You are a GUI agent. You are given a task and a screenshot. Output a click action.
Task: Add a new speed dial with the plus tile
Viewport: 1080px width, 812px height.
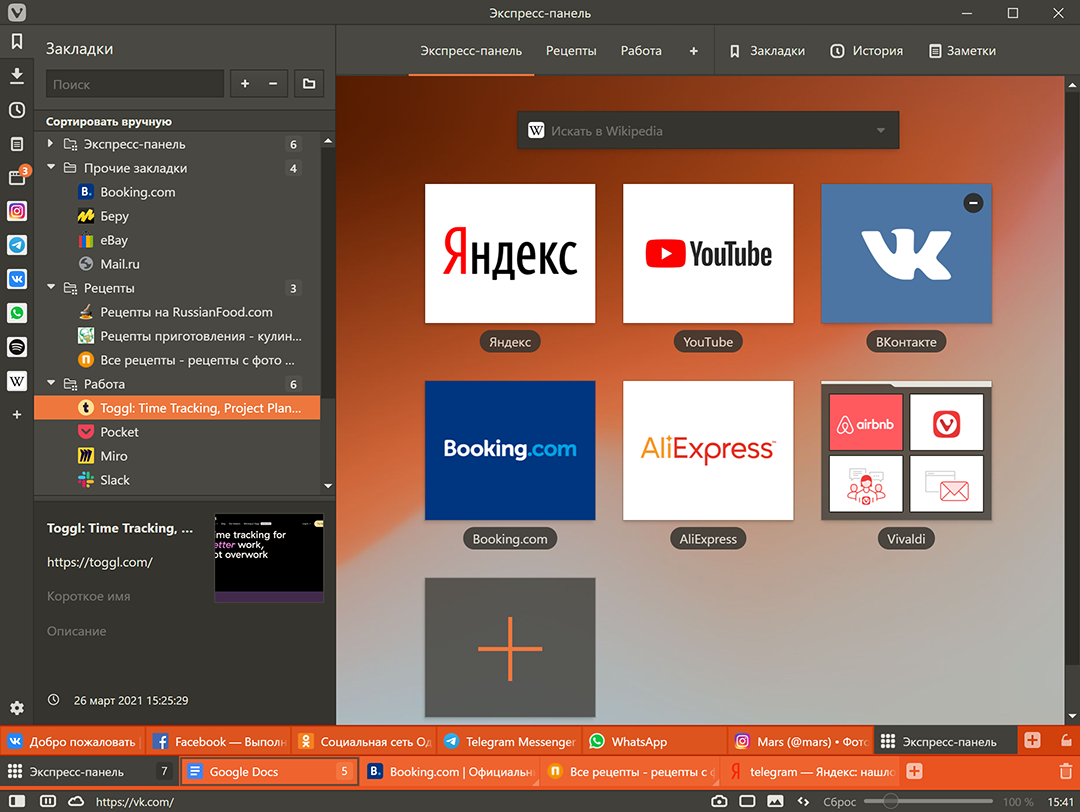pos(510,648)
